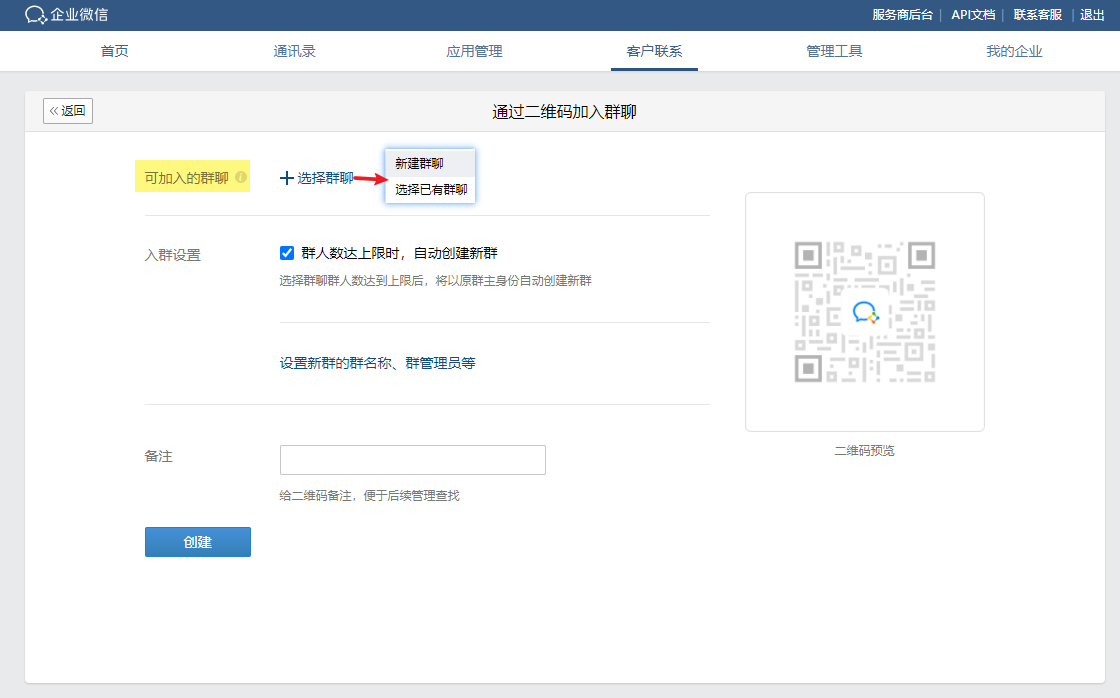
Task: Select the 客户联系 tab
Action: pyautogui.click(x=654, y=51)
